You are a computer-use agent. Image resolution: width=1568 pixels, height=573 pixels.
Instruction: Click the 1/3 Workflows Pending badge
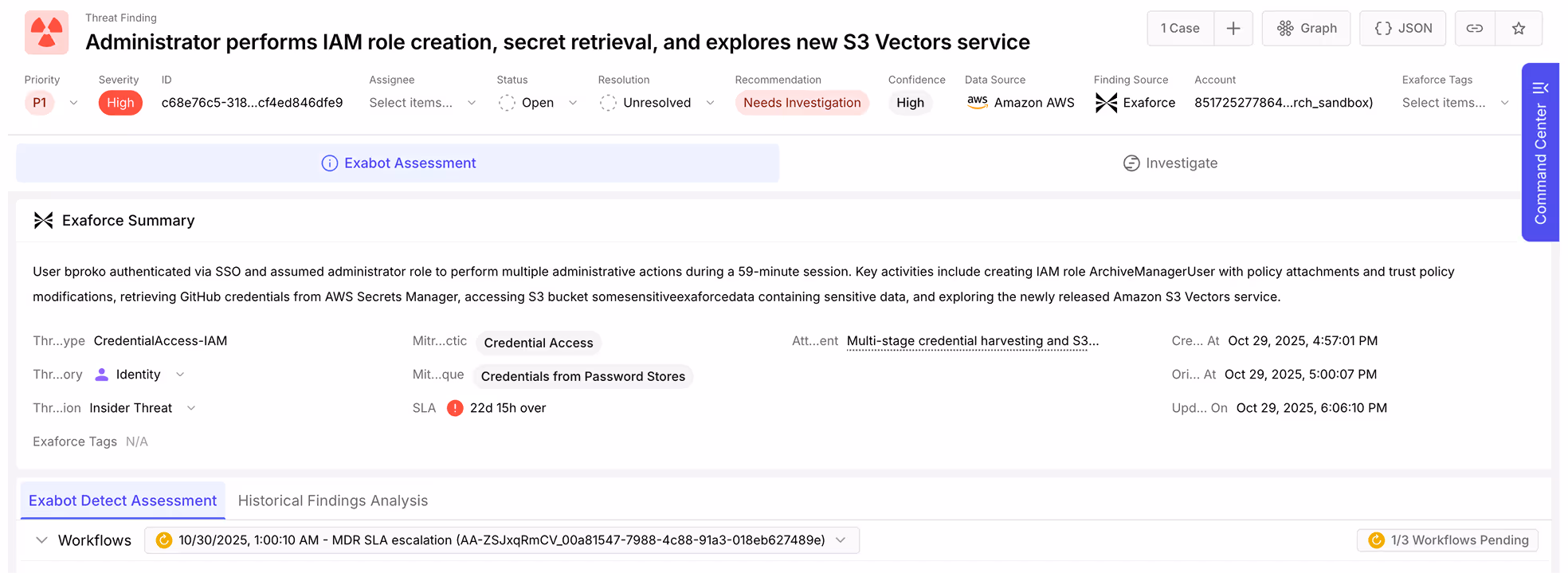pyautogui.click(x=1448, y=540)
